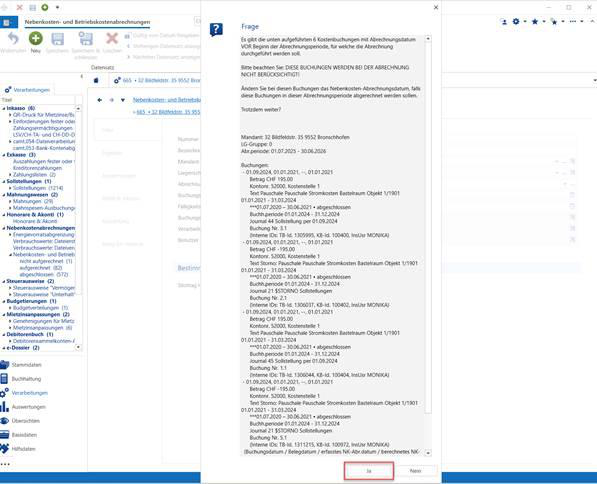Click dialog text scrollbar up arrow
Viewport: 597px width, 484px height.
[x=428, y=39]
